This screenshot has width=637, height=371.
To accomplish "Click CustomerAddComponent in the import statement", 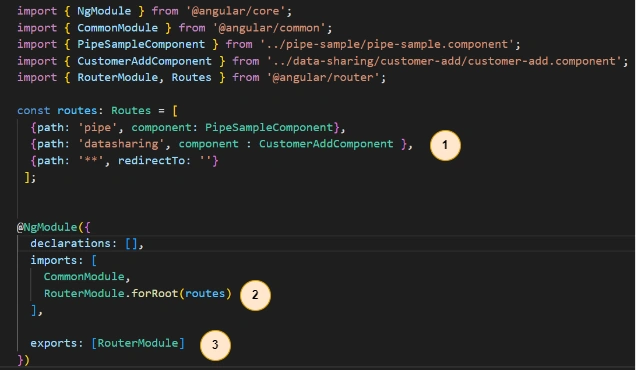I will (144, 61).
